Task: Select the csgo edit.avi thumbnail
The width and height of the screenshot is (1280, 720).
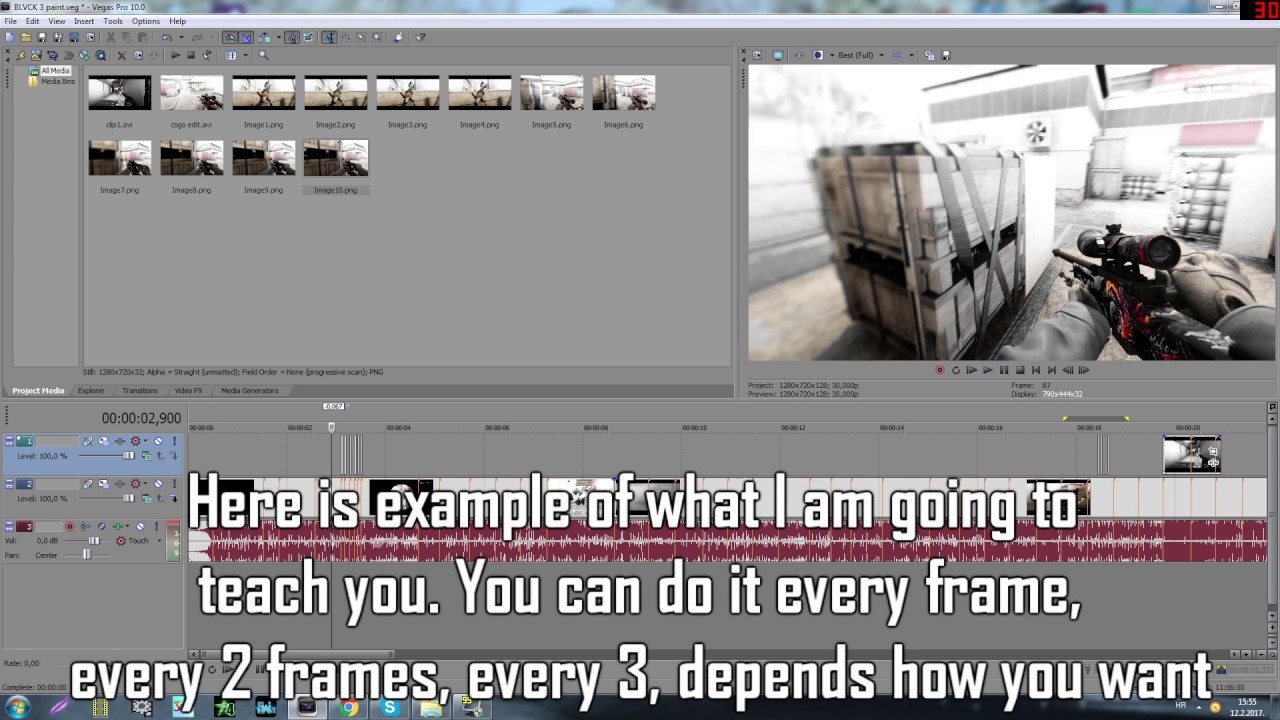Action: pos(191,93)
